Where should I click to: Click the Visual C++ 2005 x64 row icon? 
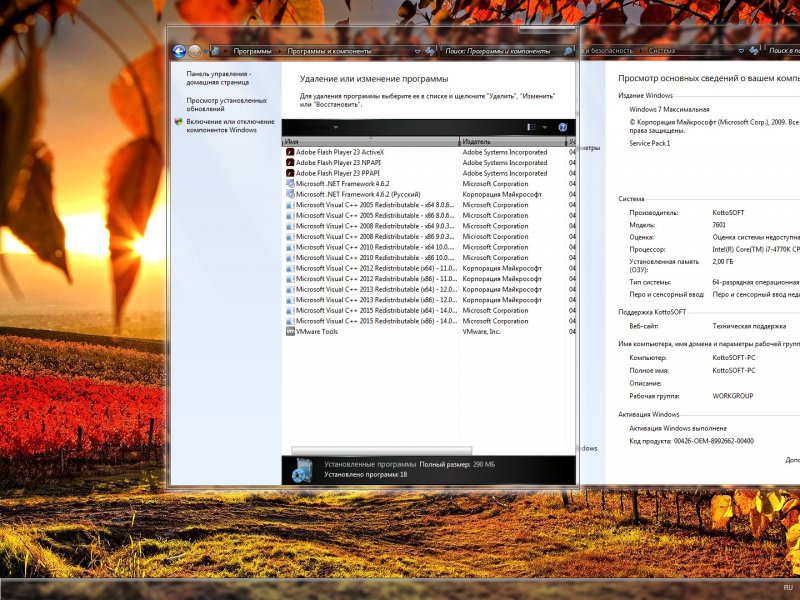(290, 205)
